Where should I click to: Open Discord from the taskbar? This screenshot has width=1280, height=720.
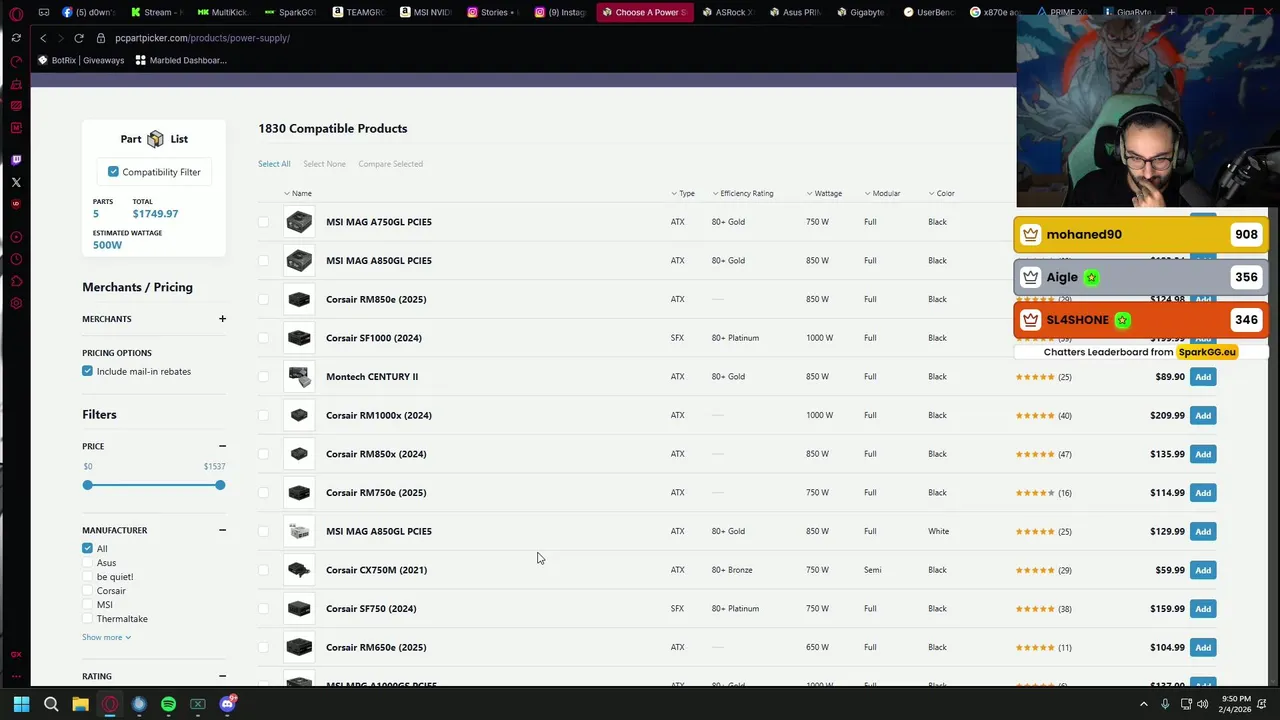(x=227, y=704)
